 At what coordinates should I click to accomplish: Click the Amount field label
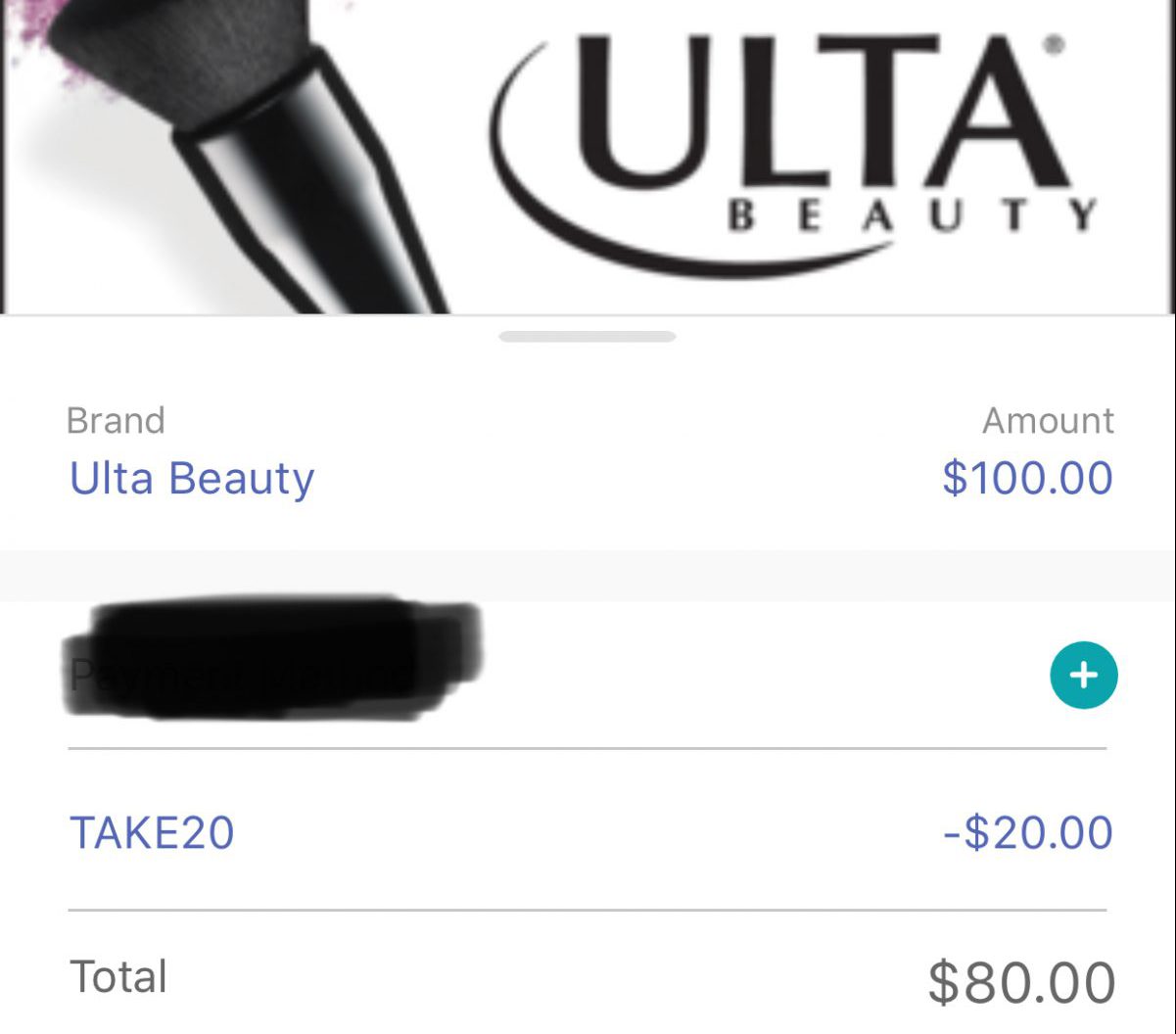click(x=1048, y=421)
